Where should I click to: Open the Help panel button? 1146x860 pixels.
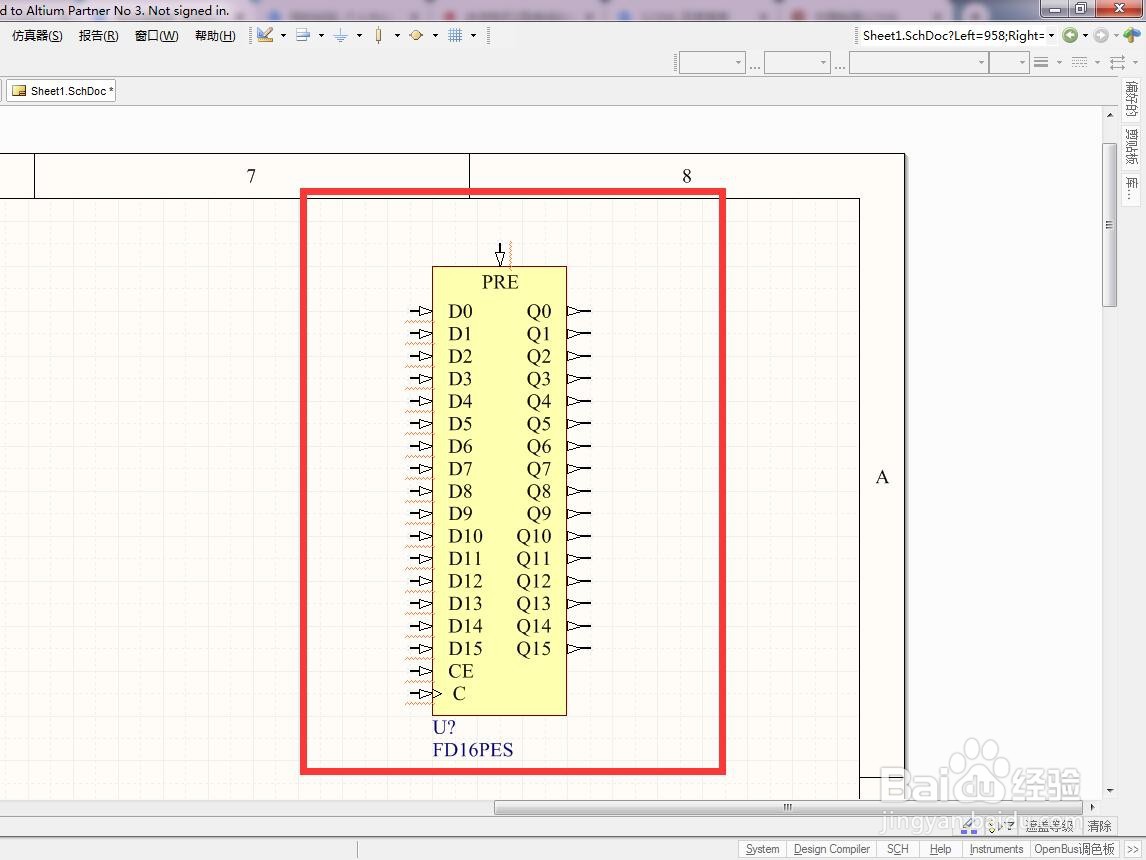tap(940, 849)
